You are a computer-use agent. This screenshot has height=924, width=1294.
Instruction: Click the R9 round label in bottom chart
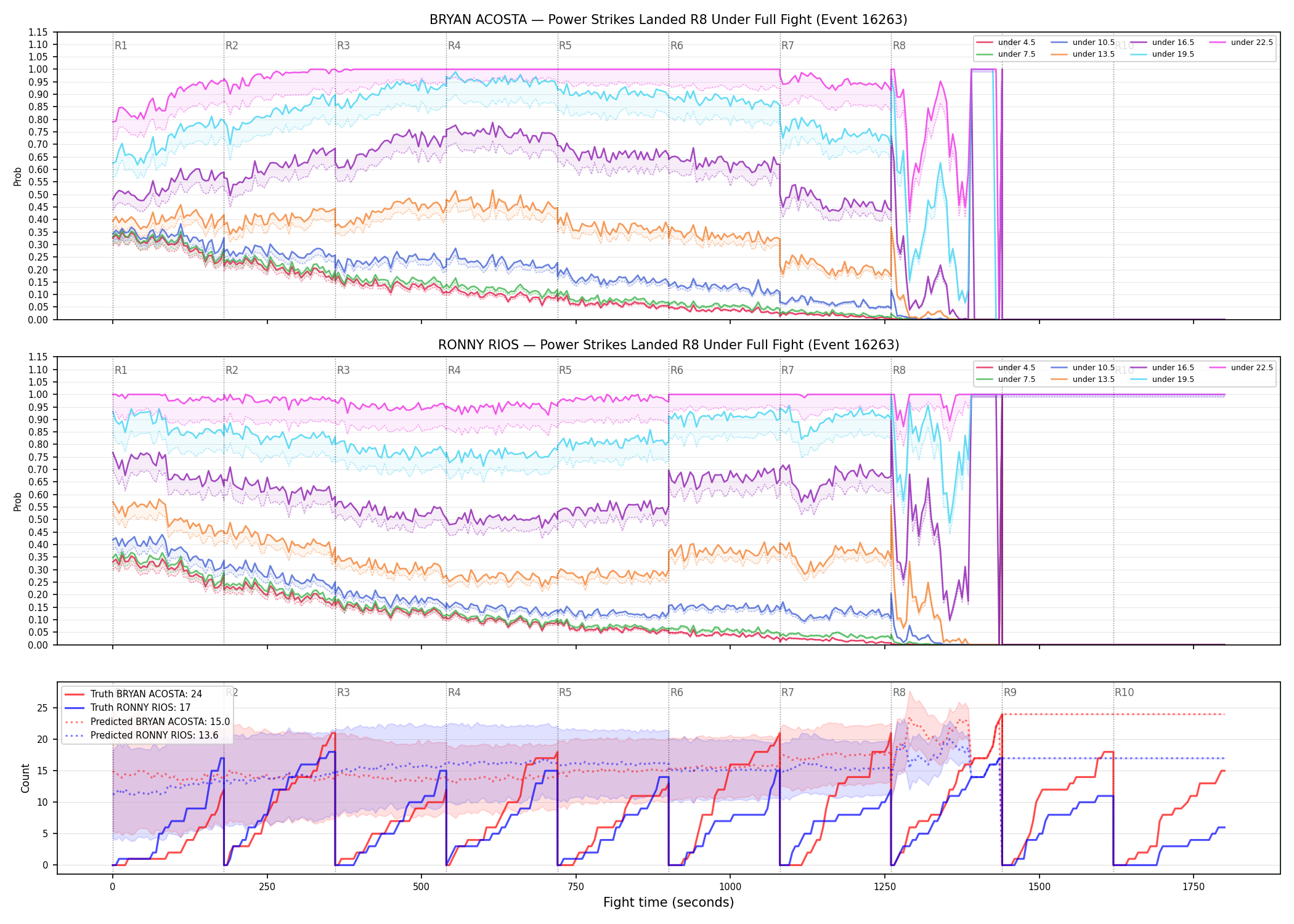point(1010,692)
